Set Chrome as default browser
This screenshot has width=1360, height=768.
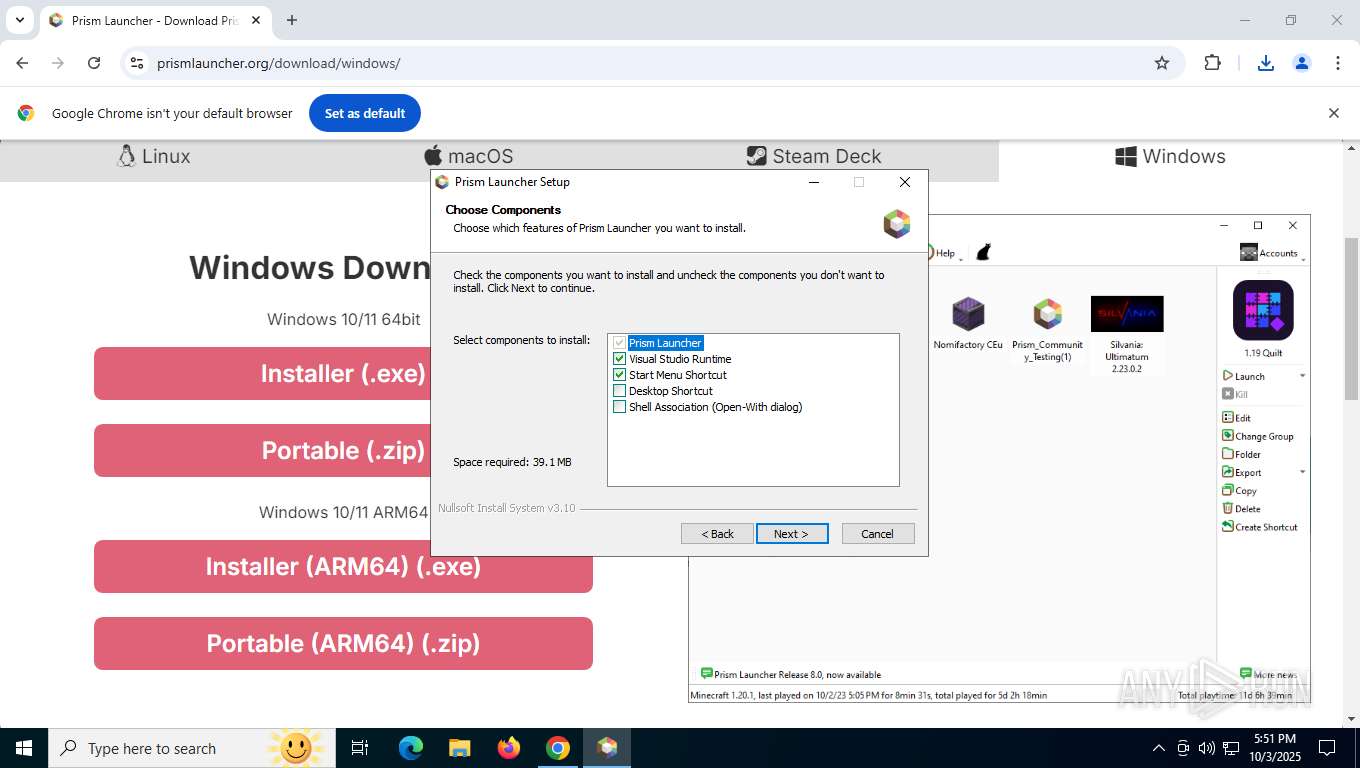point(365,113)
